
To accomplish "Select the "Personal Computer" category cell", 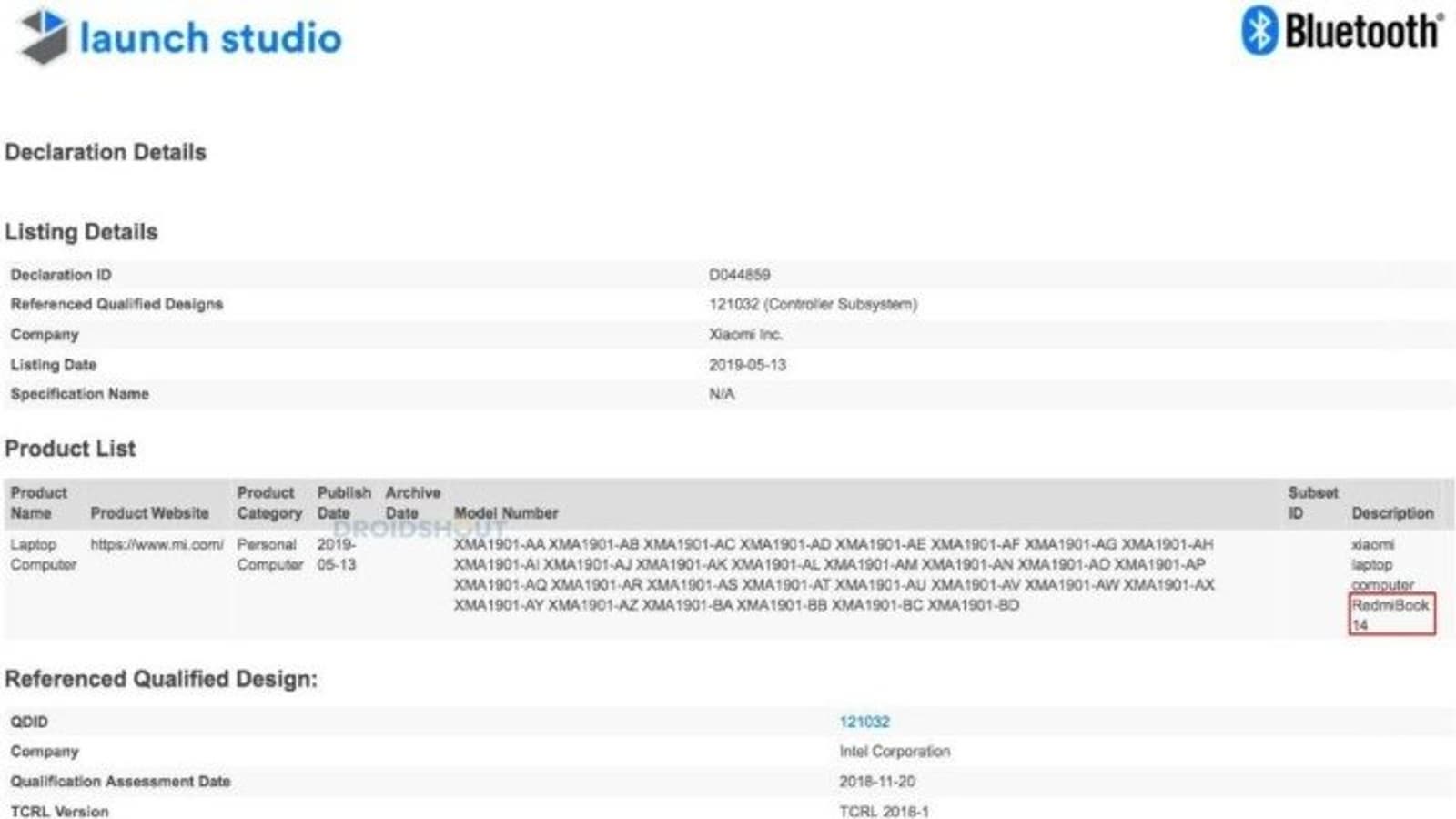I will [x=269, y=554].
